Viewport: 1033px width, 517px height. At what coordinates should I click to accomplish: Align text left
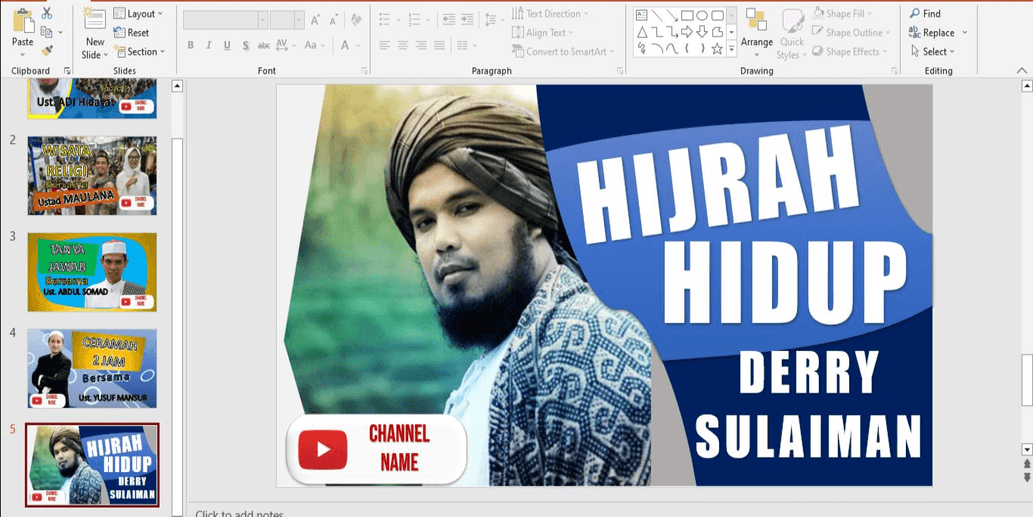[385, 45]
